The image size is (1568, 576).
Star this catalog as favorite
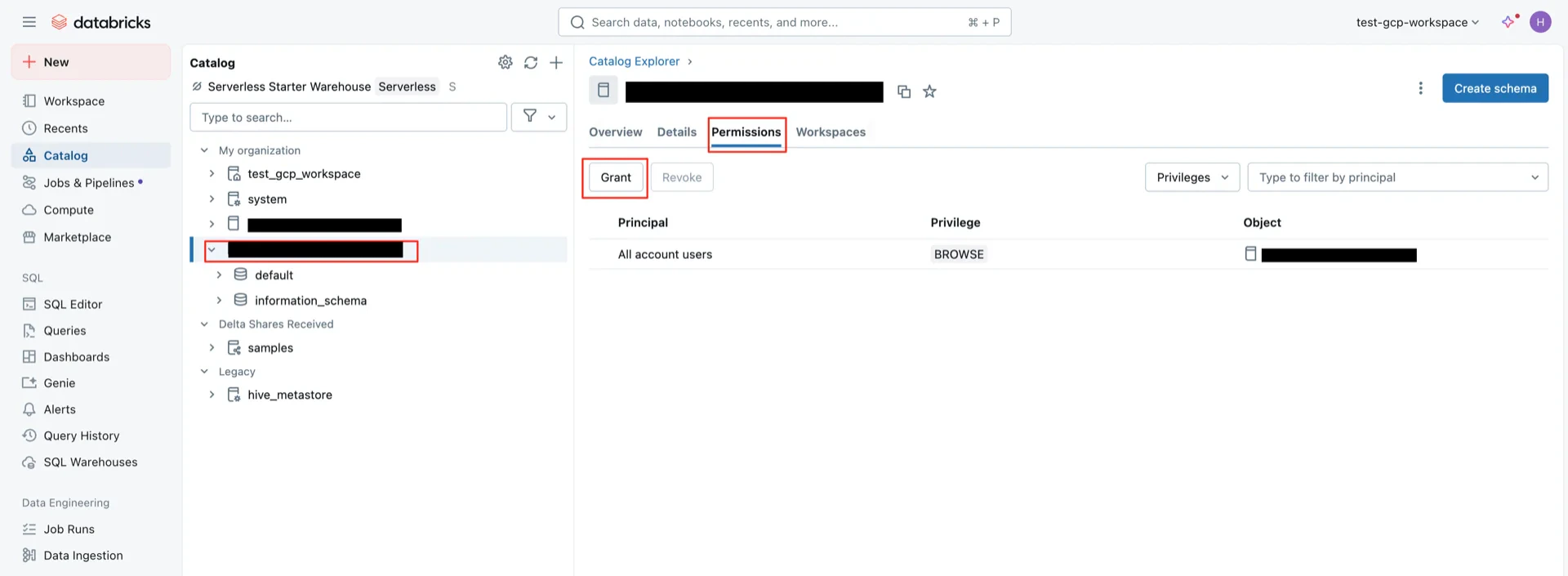(x=929, y=92)
